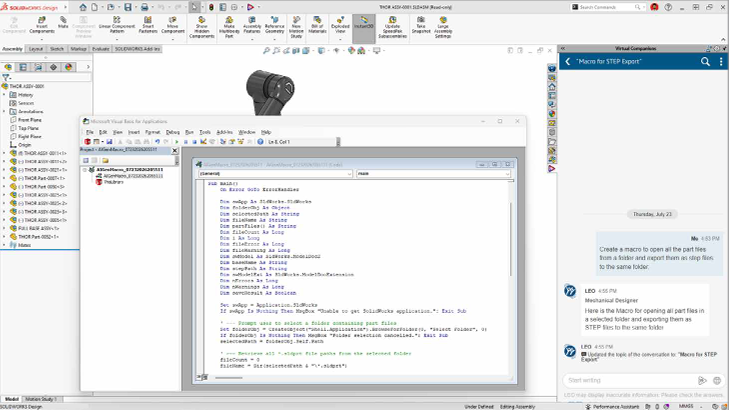Expand the Annotations node in feature tree

(4, 111)
